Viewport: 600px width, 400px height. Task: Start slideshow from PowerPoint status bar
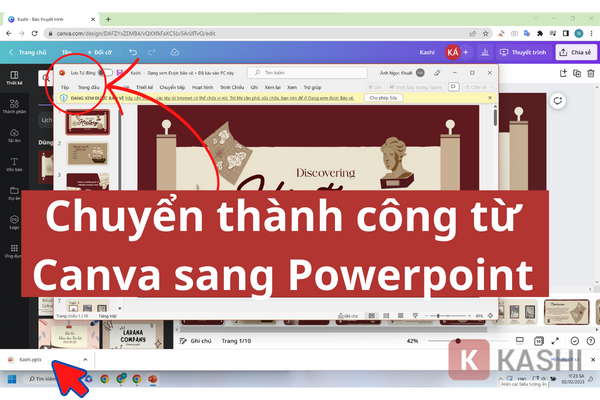415,316
